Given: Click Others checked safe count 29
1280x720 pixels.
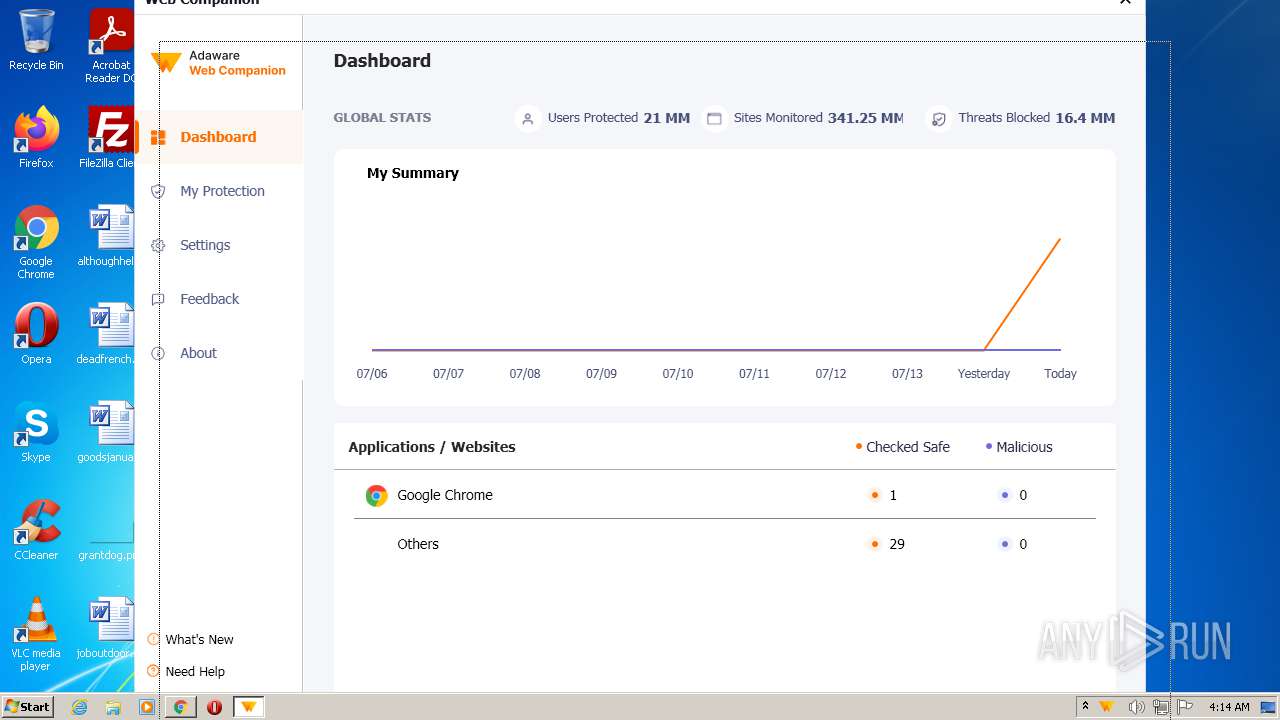Looking at the screenshot, I should pyautogui.click(x=897, y=544).
